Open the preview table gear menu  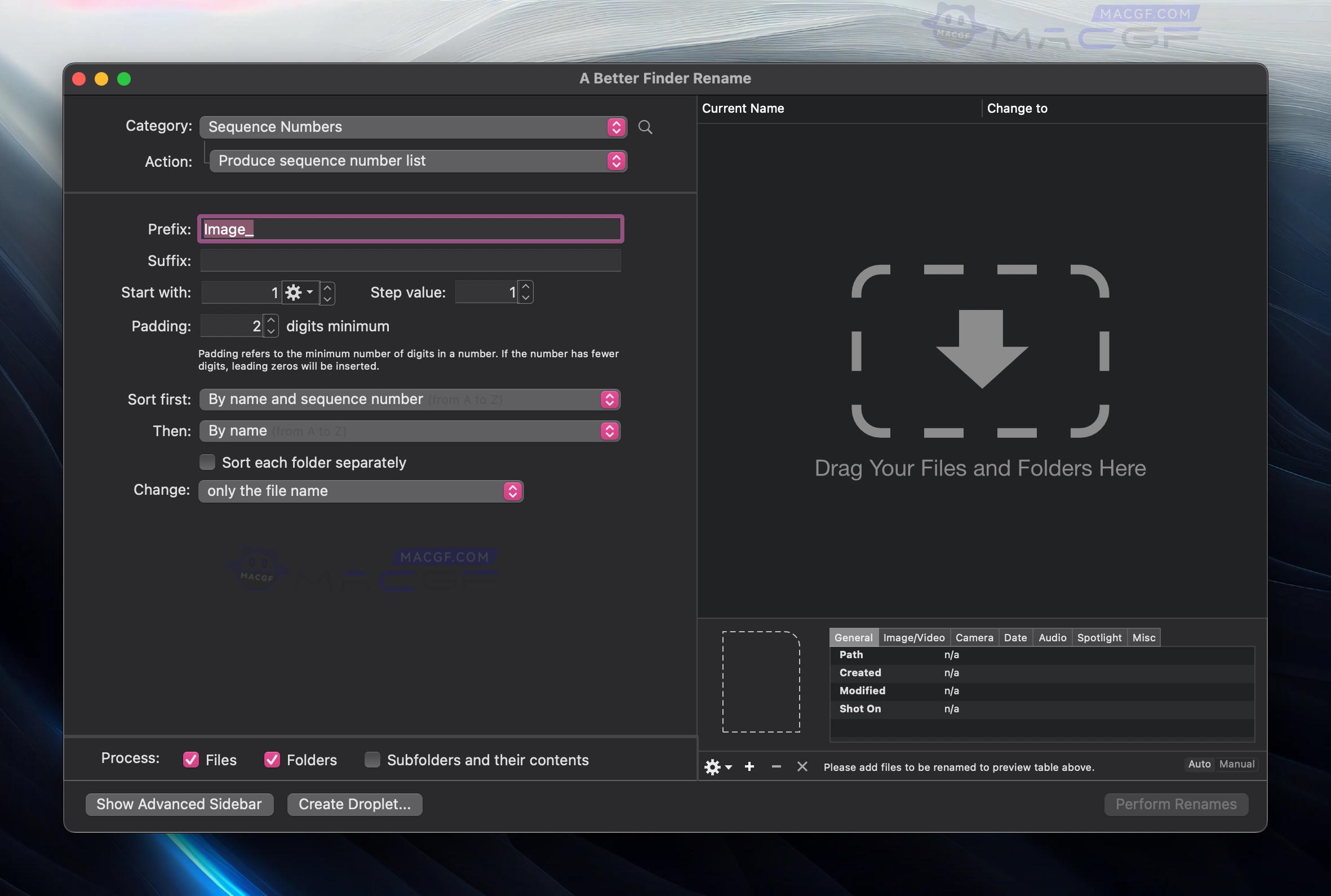point(717,767)
